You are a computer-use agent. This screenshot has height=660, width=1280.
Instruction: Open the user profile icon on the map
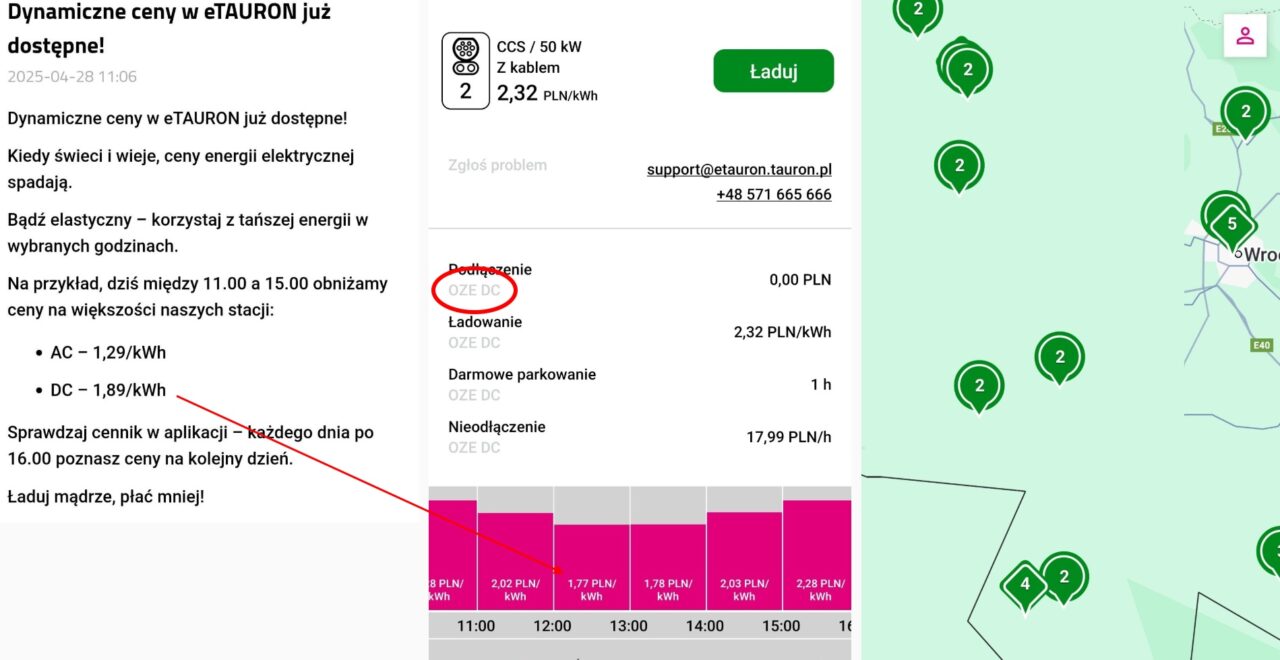point(1245,36)
